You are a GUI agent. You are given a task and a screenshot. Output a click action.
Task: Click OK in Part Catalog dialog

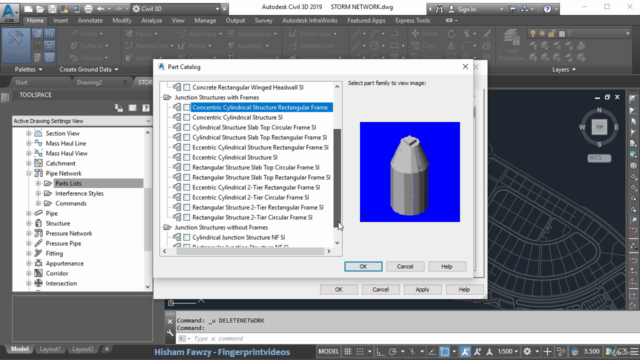click(x=363, y=267)
